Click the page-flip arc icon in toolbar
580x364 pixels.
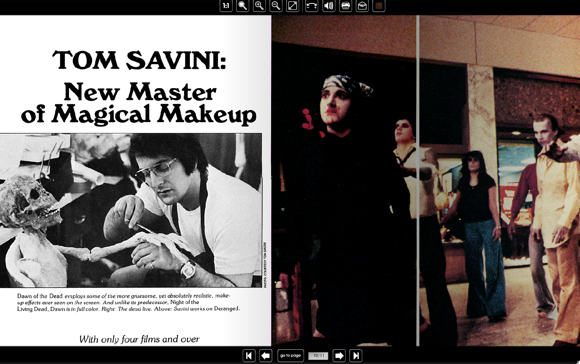(x=311, y=6)
